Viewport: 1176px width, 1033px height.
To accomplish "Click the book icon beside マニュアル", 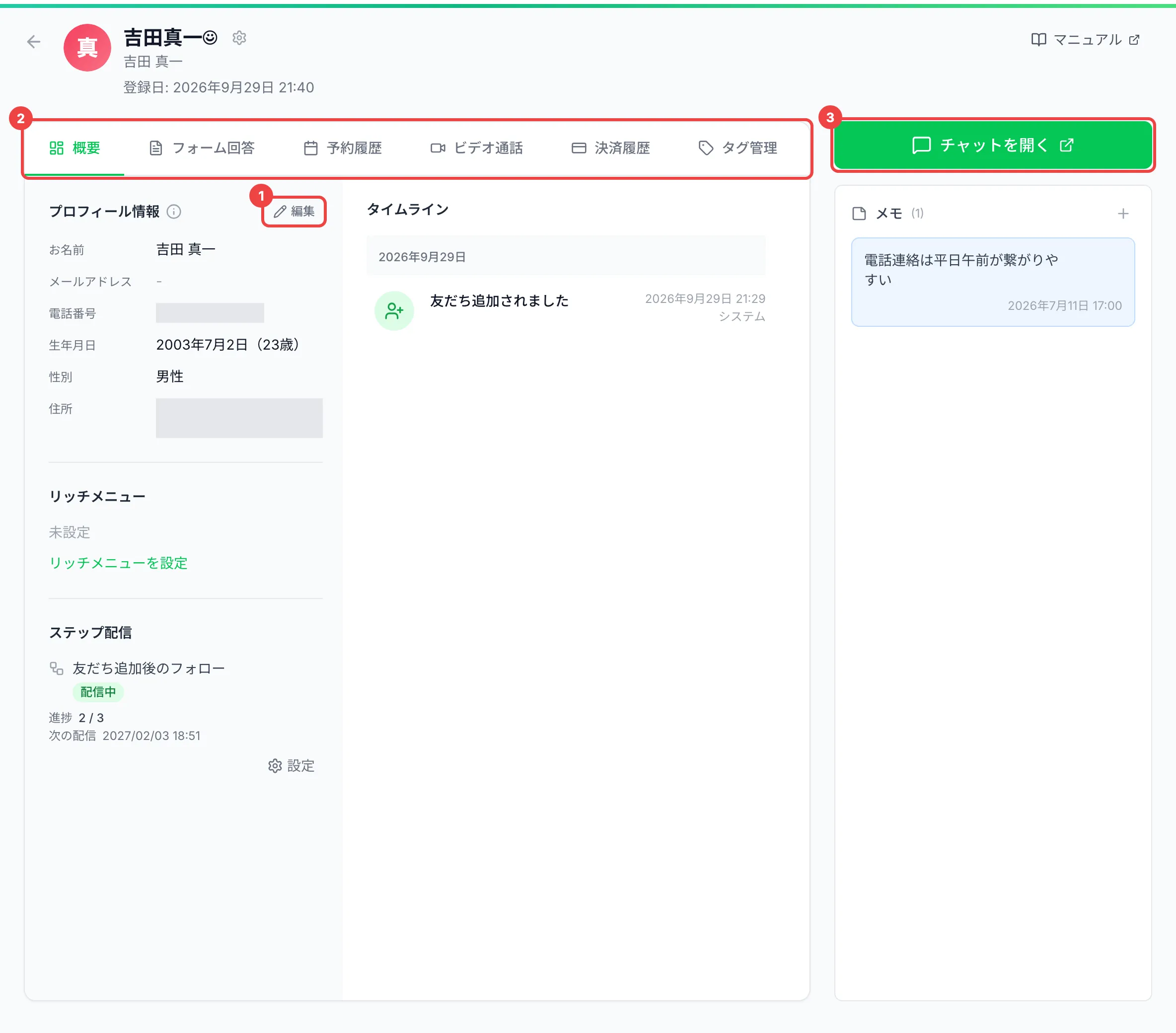I will click(x=1038, y=40).
